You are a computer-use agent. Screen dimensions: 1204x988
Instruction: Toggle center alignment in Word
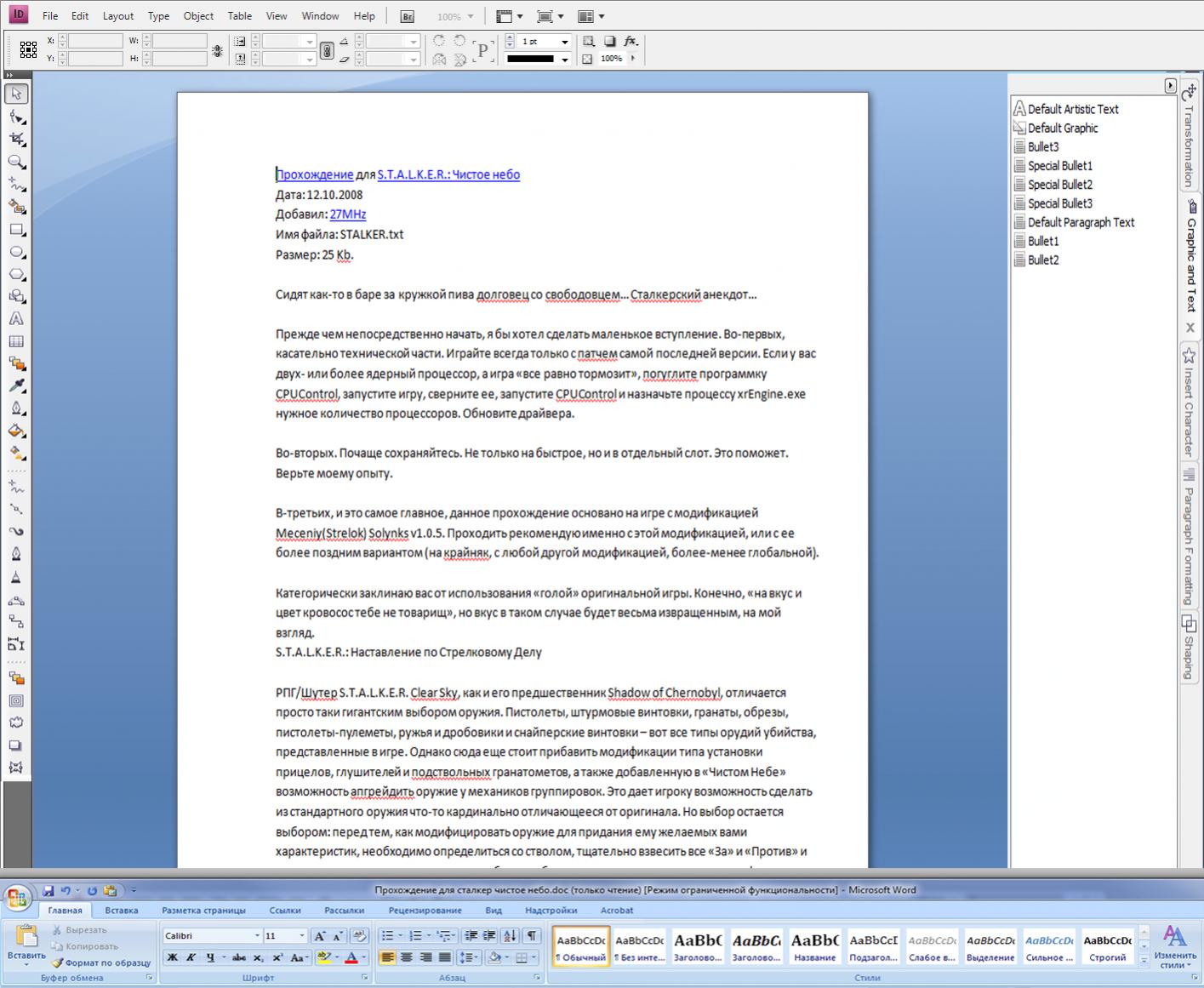click(407, 957)
